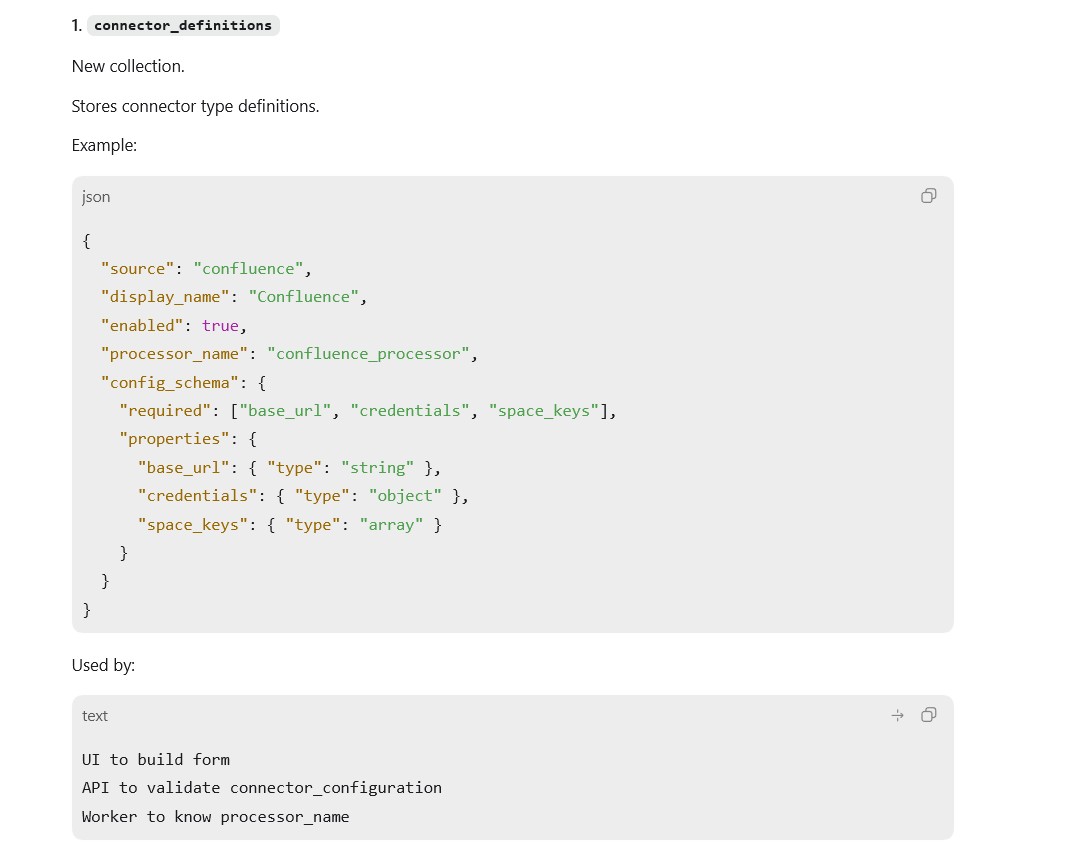1087x853 pixels.
Task: Click the 'Used by:' label
Action: (x=103, y=665)
